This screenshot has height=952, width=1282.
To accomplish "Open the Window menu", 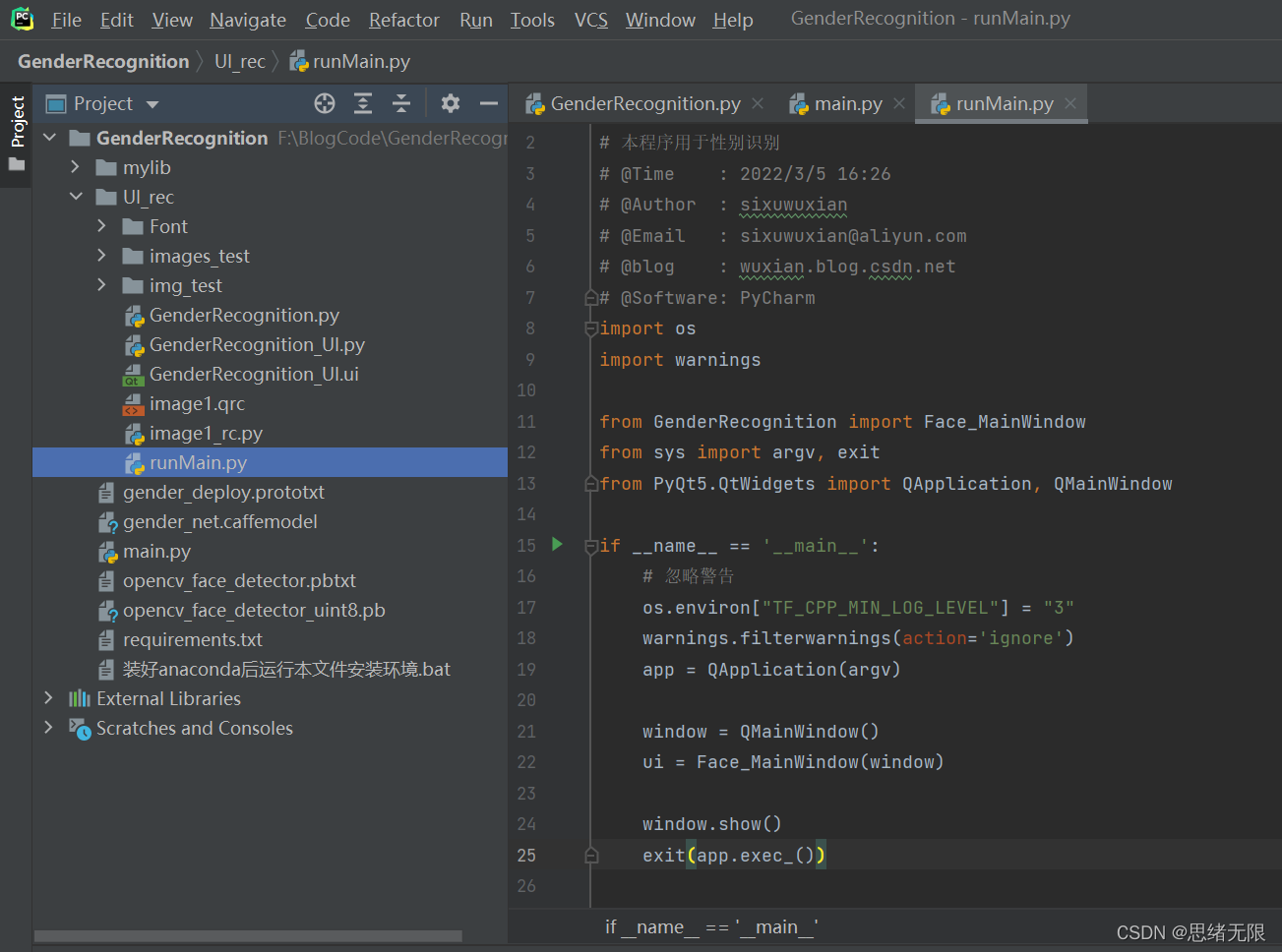I will 660,20.
